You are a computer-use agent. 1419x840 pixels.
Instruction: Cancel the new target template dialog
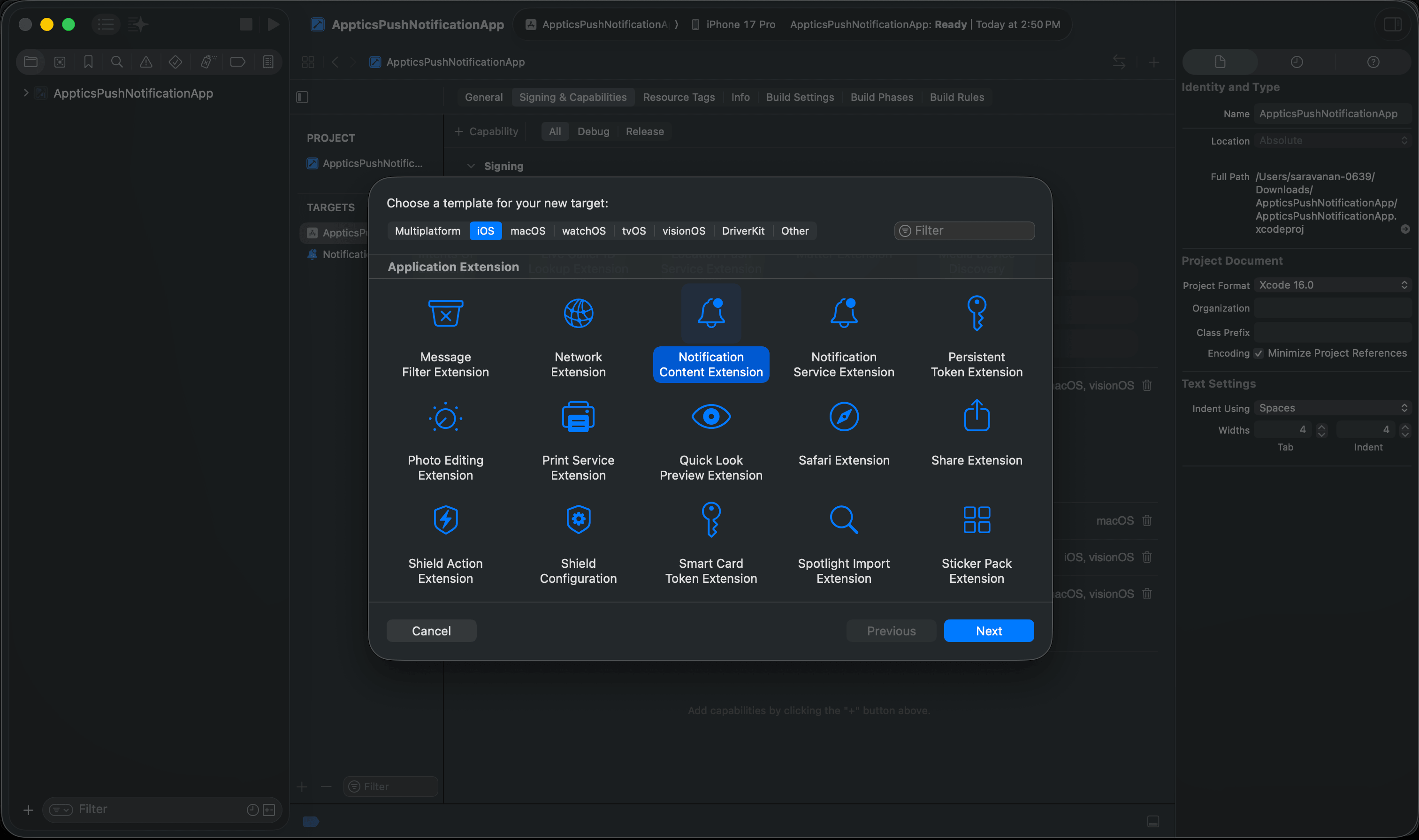pos(431,631)
